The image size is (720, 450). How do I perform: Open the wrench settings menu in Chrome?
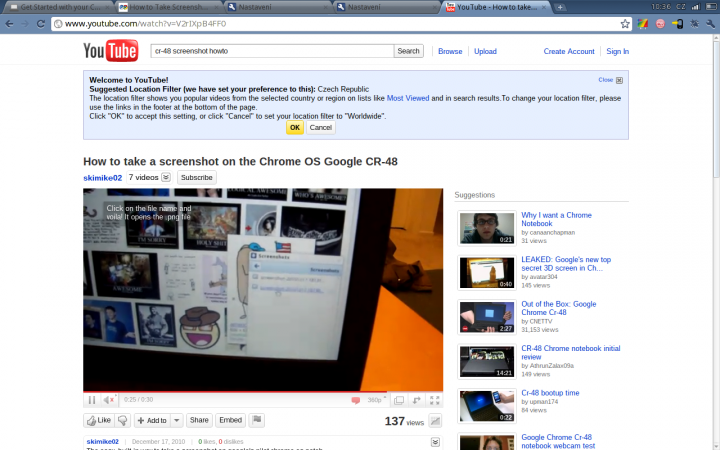tap(711, 24)
